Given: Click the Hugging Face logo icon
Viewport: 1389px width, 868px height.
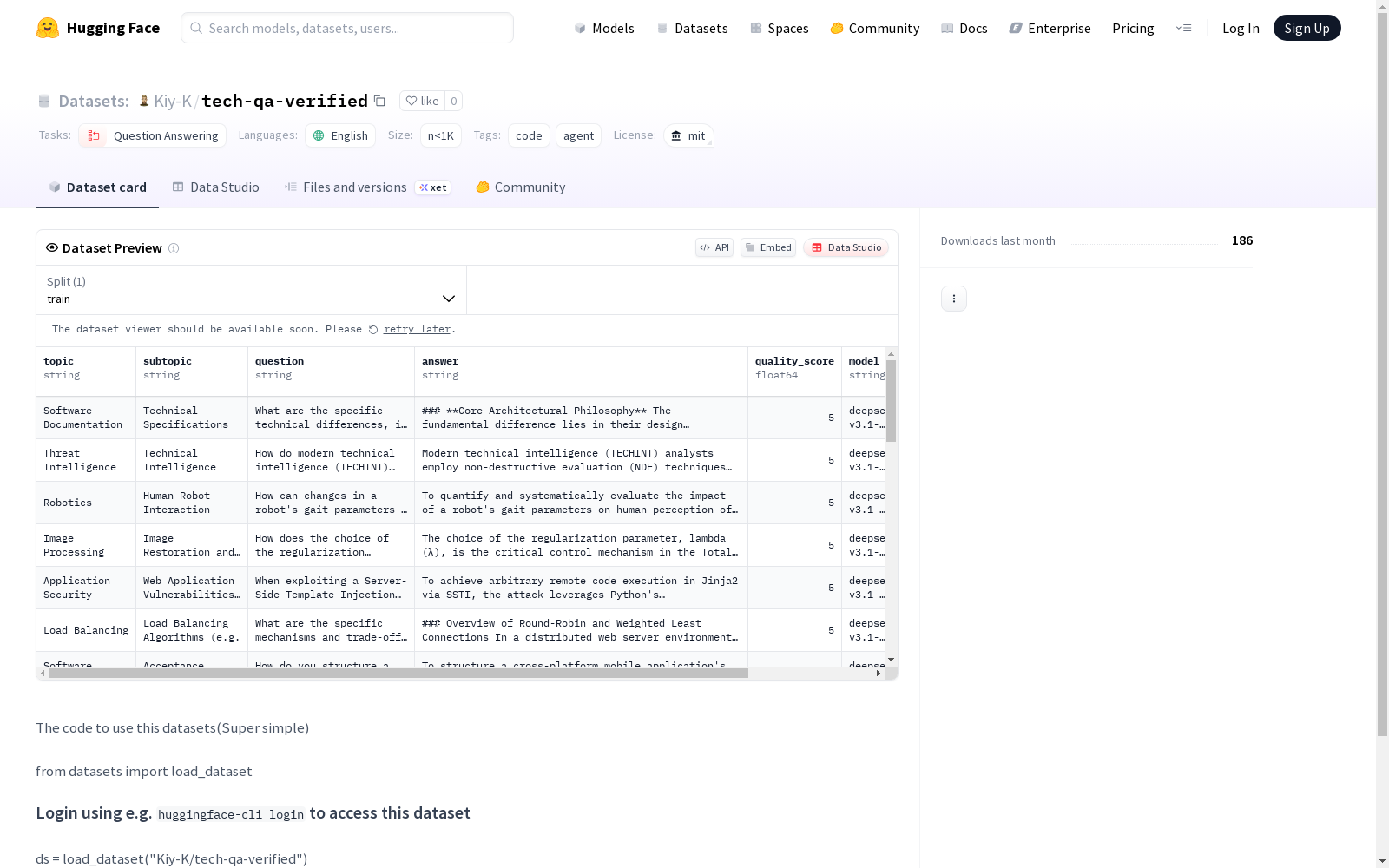Looking at the screenshot, I should click(48, 28).
